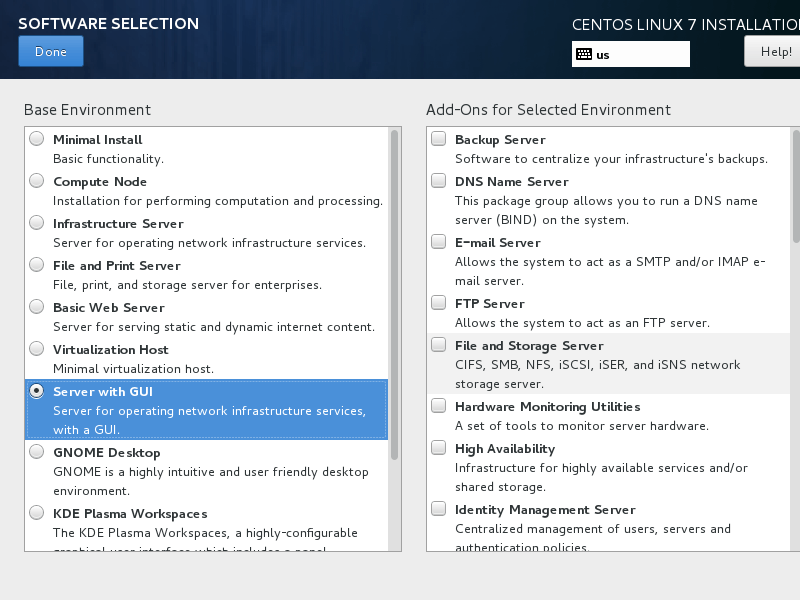Choose the Virtualization Host environment
This screenshot has width=800, height=600.
coord(36,349)
